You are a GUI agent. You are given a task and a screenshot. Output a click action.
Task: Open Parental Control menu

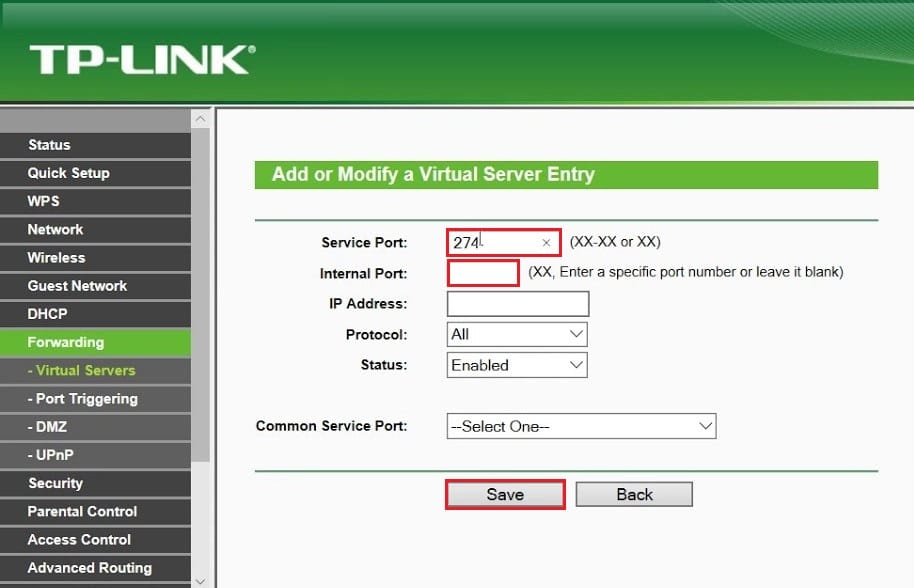[x=82, y=511]
